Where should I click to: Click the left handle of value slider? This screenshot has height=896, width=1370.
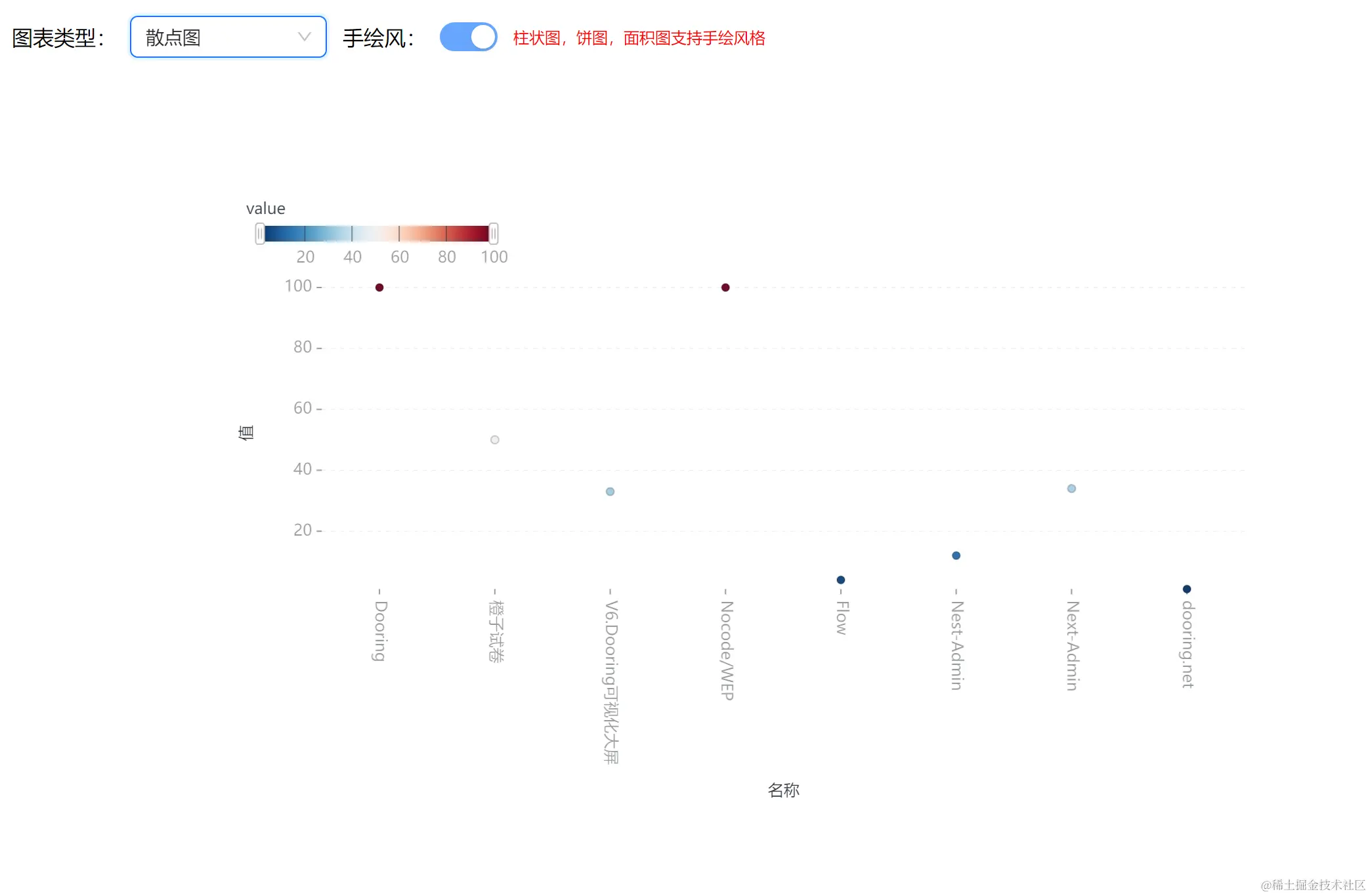click(x=260, y=234)
